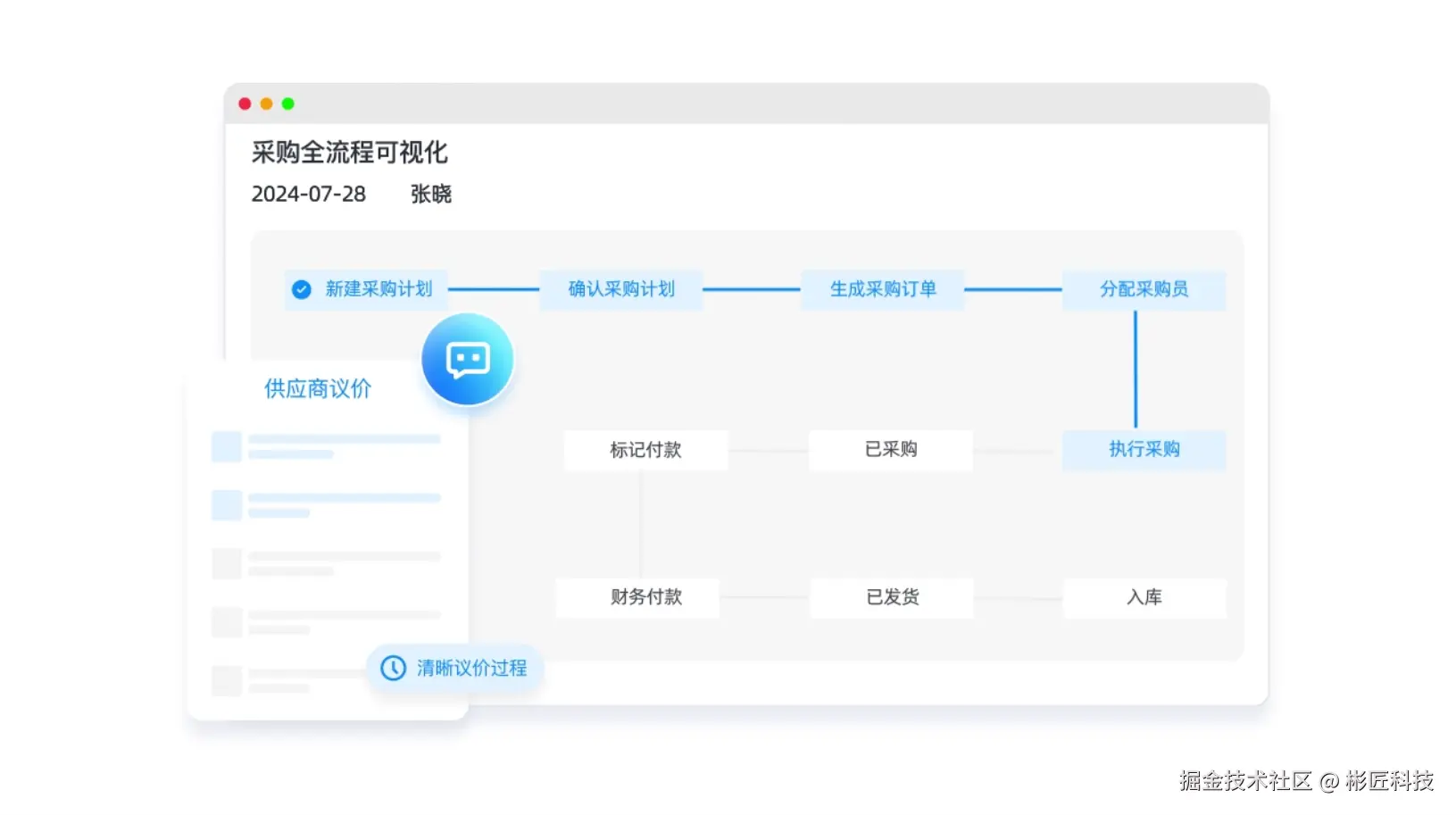Screen dimensions: 1456x815
Task: Click the chat bubble icon near 供应商议价
Action: [467, 359]
